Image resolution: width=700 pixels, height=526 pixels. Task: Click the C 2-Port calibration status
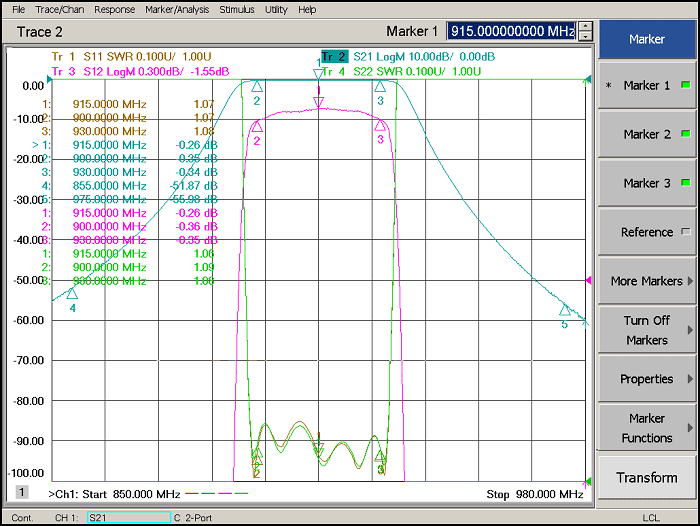tap(193, 518)
